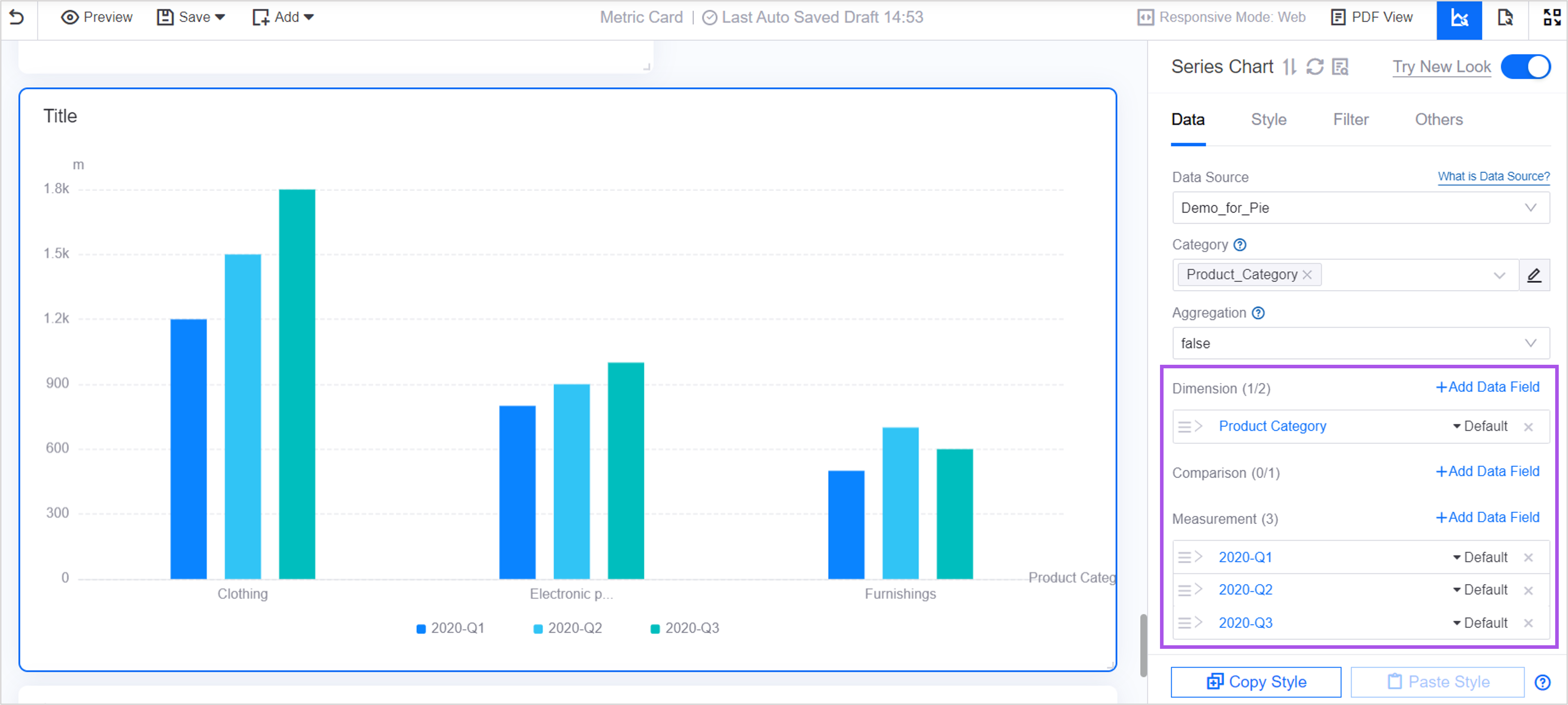Remove the Product_Category tag from Category field
The image size is (1568, 705).
tap(1307, 275)
